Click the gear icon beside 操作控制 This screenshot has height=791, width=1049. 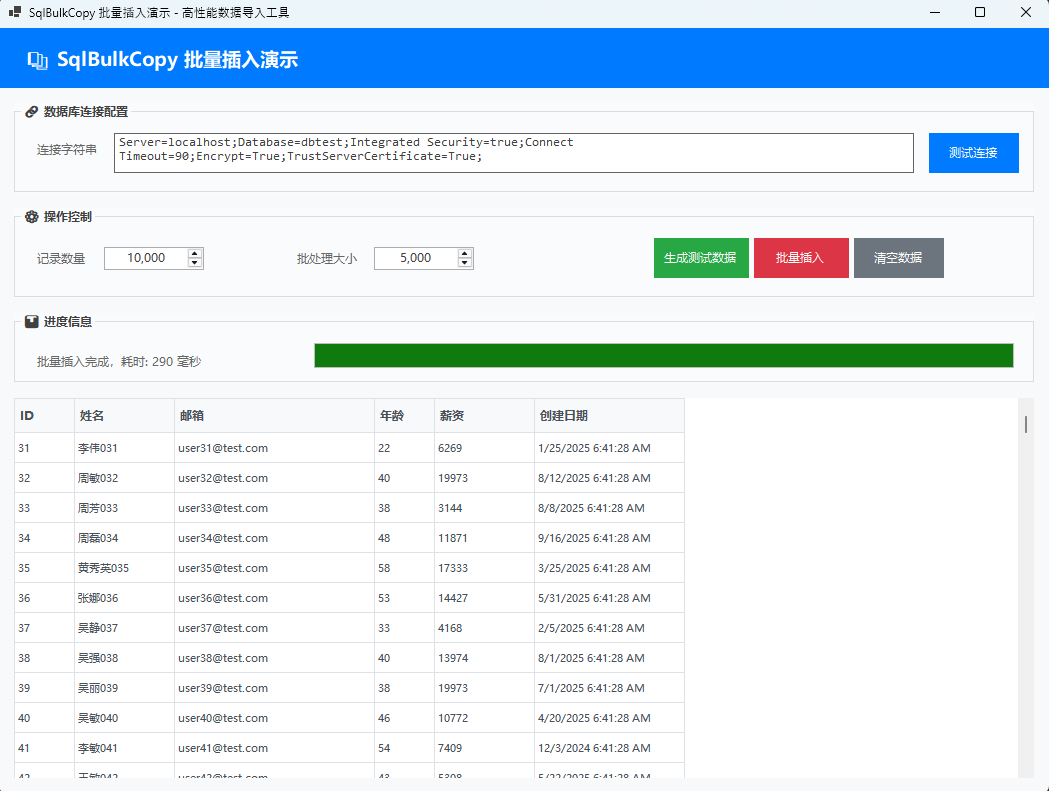[x=31, y=217]
